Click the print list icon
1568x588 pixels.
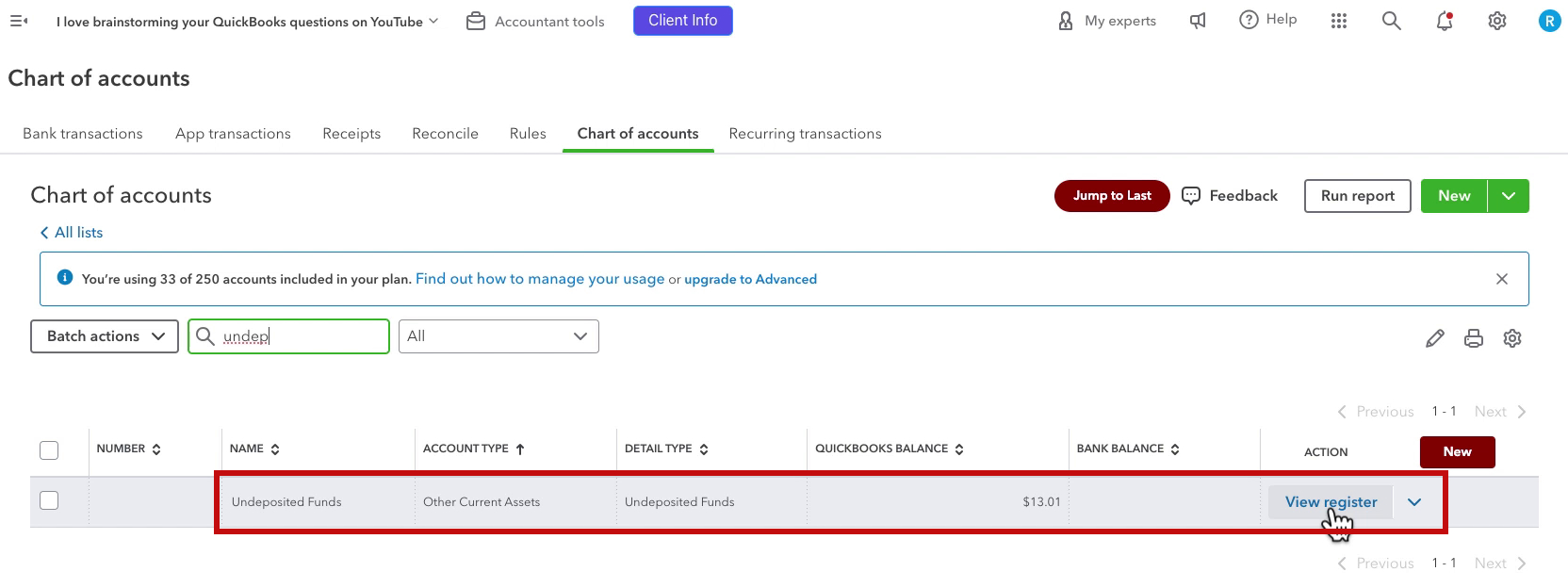coord(1474,338)
